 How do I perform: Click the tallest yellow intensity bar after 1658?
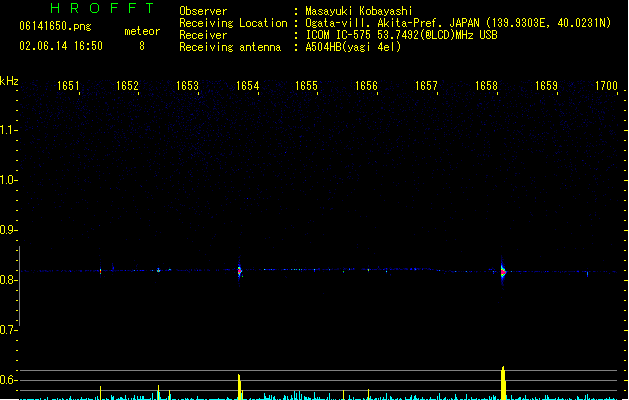[503, 383]
